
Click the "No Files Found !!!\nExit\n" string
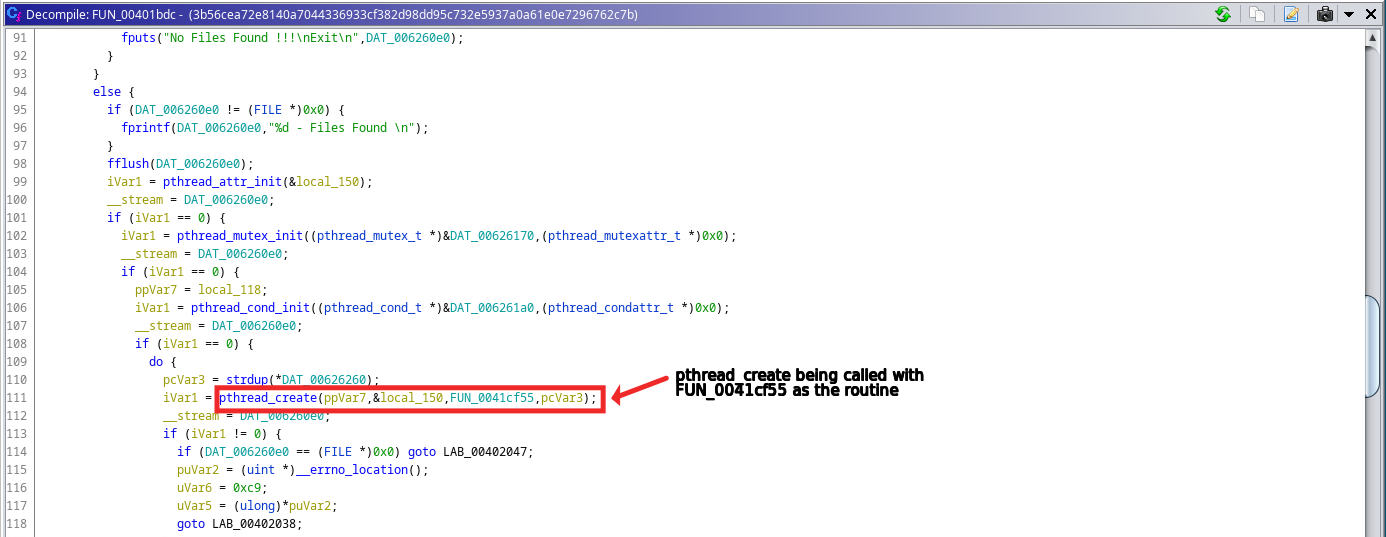coord(261,38)
